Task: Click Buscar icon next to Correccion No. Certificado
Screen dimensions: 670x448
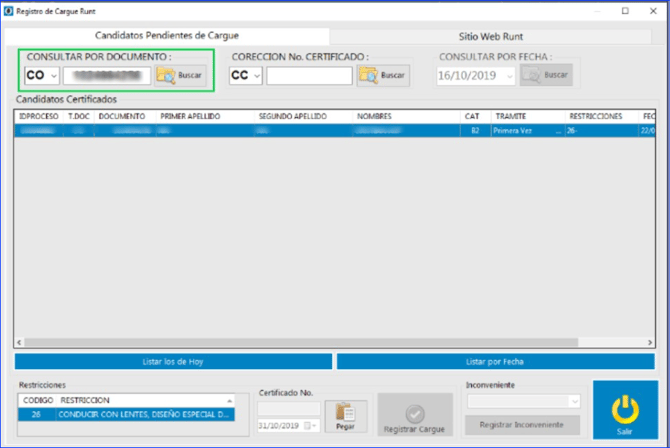Action: 369,76
